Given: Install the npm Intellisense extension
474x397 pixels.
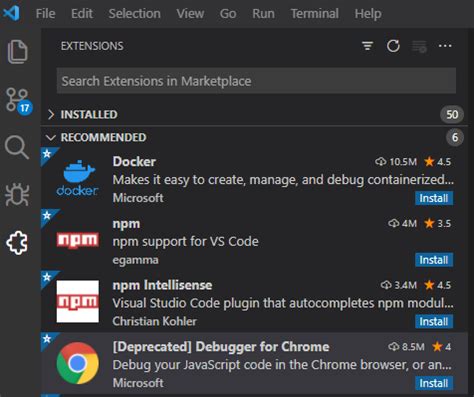Looking at the screenshot, I should point(434,321).
